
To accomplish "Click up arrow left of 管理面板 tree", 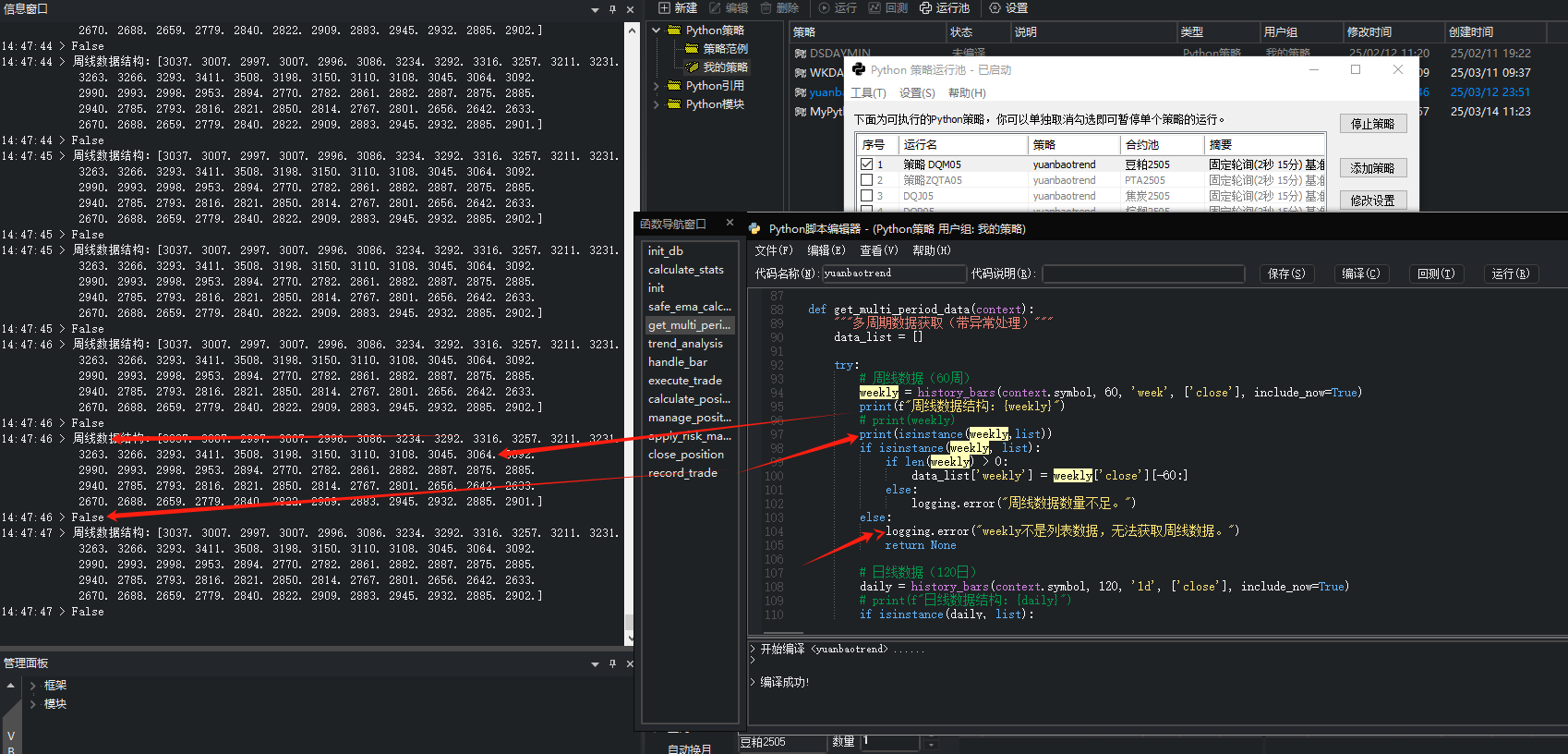I will pos(10,686).
